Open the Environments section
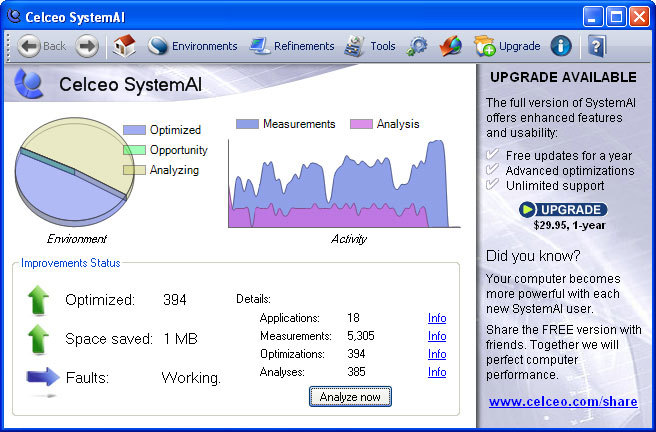Screen dimensions: 656x432 pyautogui.click(x=192, y=46)
